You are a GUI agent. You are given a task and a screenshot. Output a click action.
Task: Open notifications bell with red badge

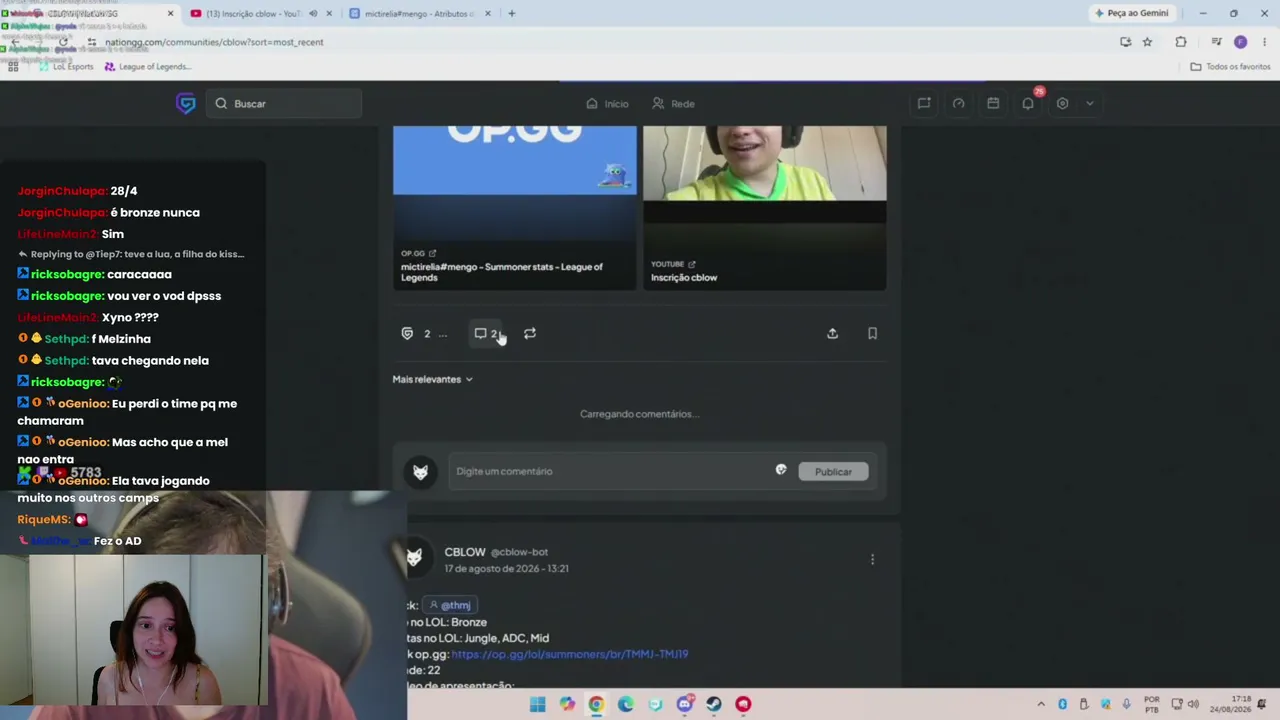1028,103
